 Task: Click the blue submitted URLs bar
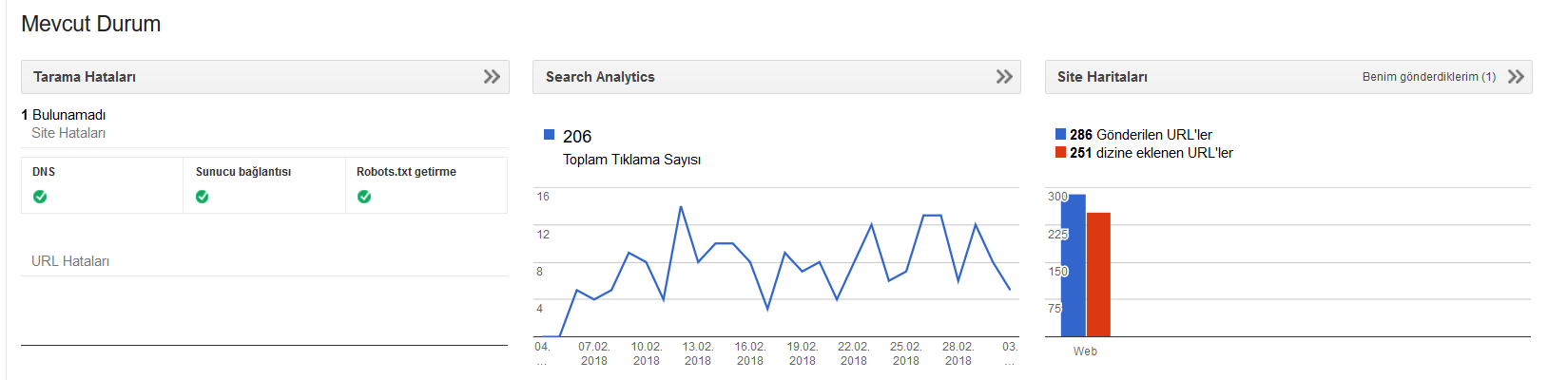(x=1074, y=265)
